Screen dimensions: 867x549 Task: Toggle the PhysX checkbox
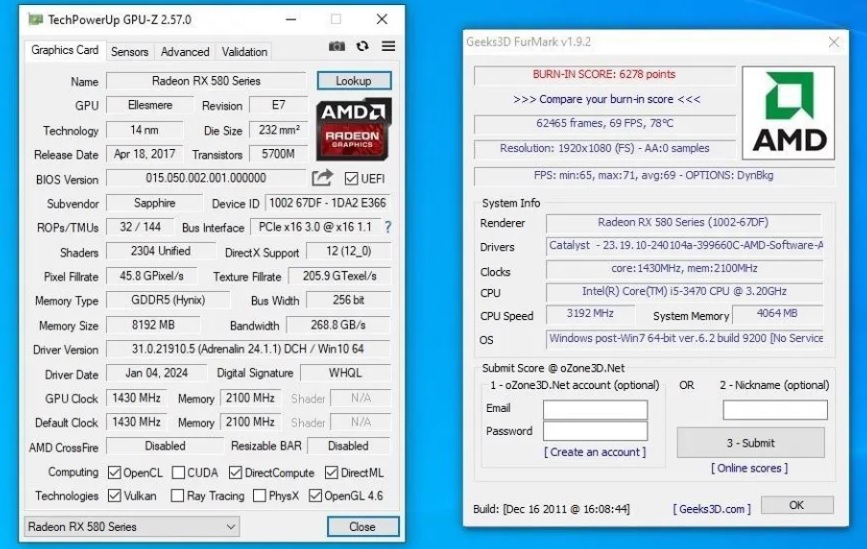click(259, 495)
